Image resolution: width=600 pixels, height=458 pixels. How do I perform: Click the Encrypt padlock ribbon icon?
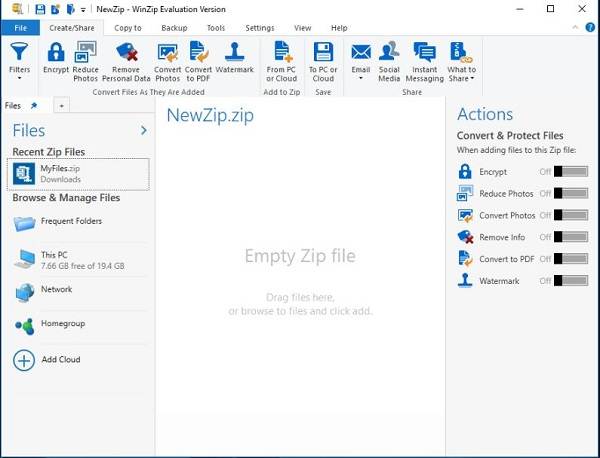pyautogui.click(x=56, y=52)
